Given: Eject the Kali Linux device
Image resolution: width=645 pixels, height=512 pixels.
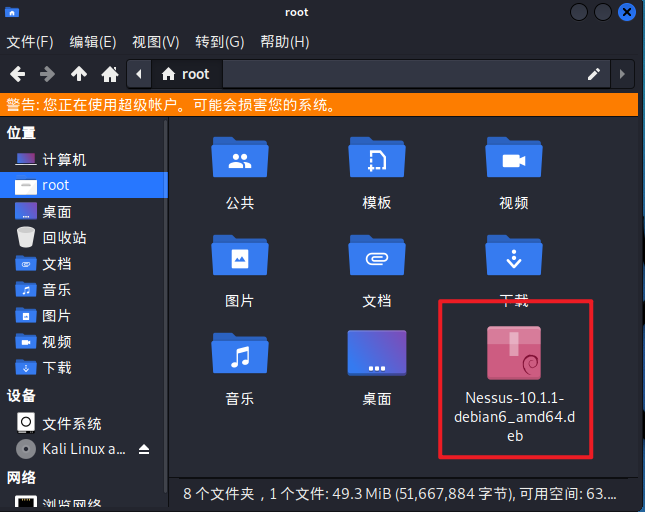Looking at the screenshot, I should tap(144, 449).
